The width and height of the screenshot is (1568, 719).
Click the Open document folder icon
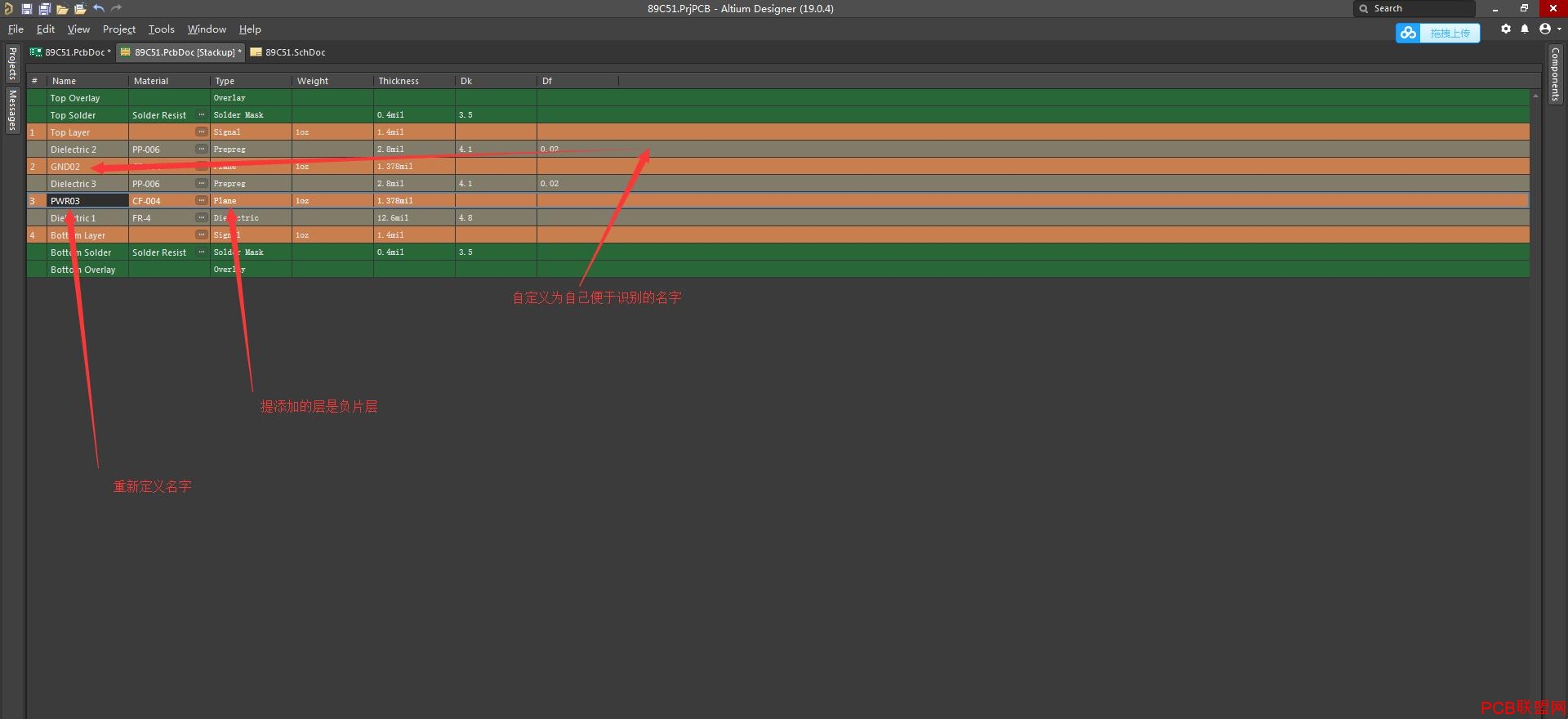[62, 8]
